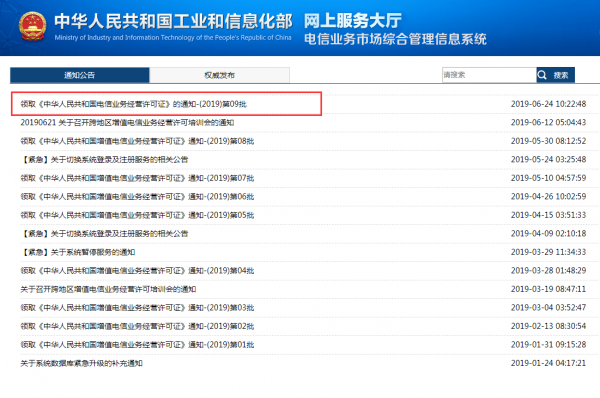Switch to the 权威发布 tab
This screenshot has width=600, height=398.
coord(219,75)
